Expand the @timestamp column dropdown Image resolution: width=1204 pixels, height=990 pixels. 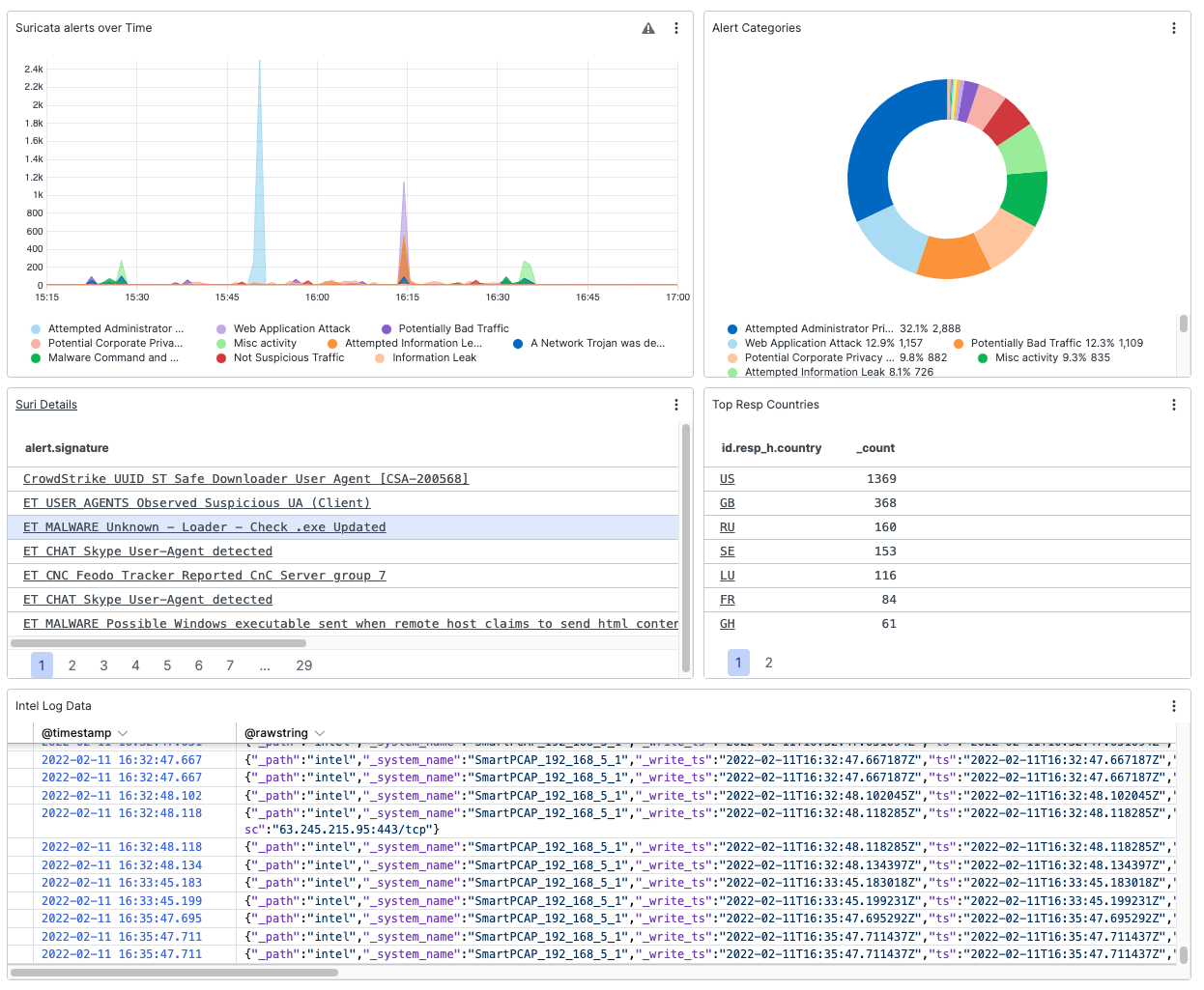point(123,734)
